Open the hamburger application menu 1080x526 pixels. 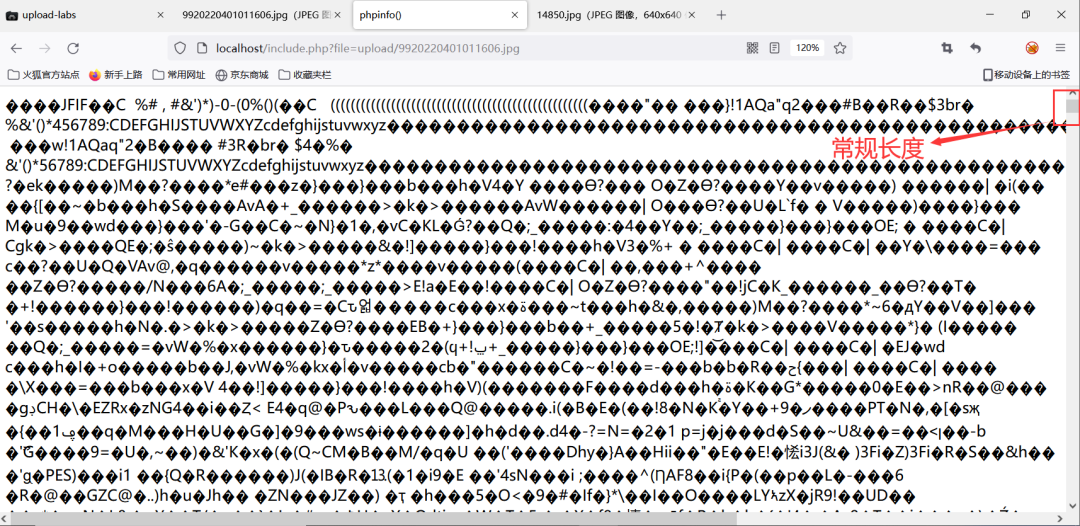click(1060, 48)
